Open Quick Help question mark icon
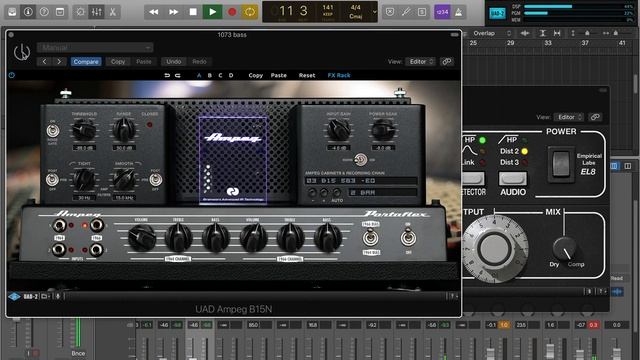The image size is (640, 360). click(44, 12)
